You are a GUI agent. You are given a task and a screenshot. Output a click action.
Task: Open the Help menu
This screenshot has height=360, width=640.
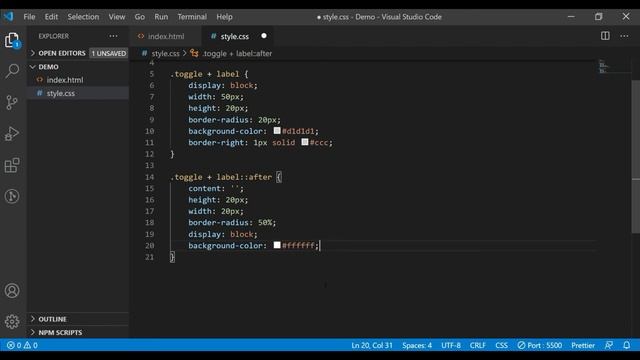224,17
